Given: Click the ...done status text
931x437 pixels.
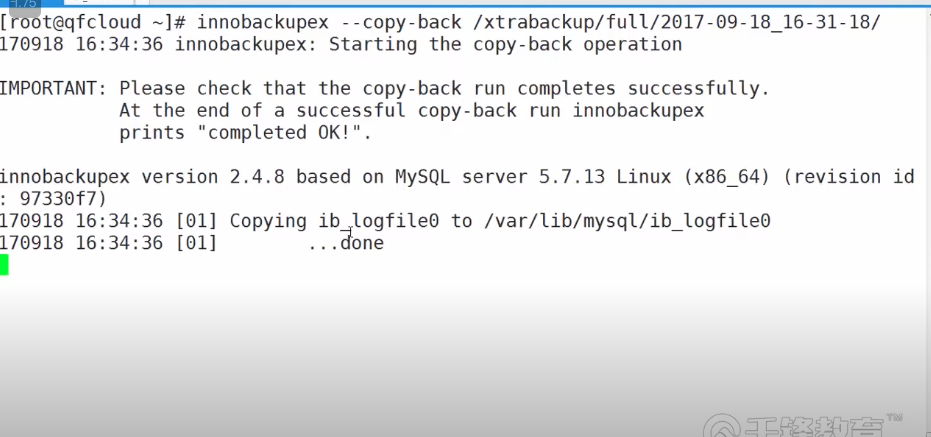Looking at the screenshot, I should tap(345, 243).
